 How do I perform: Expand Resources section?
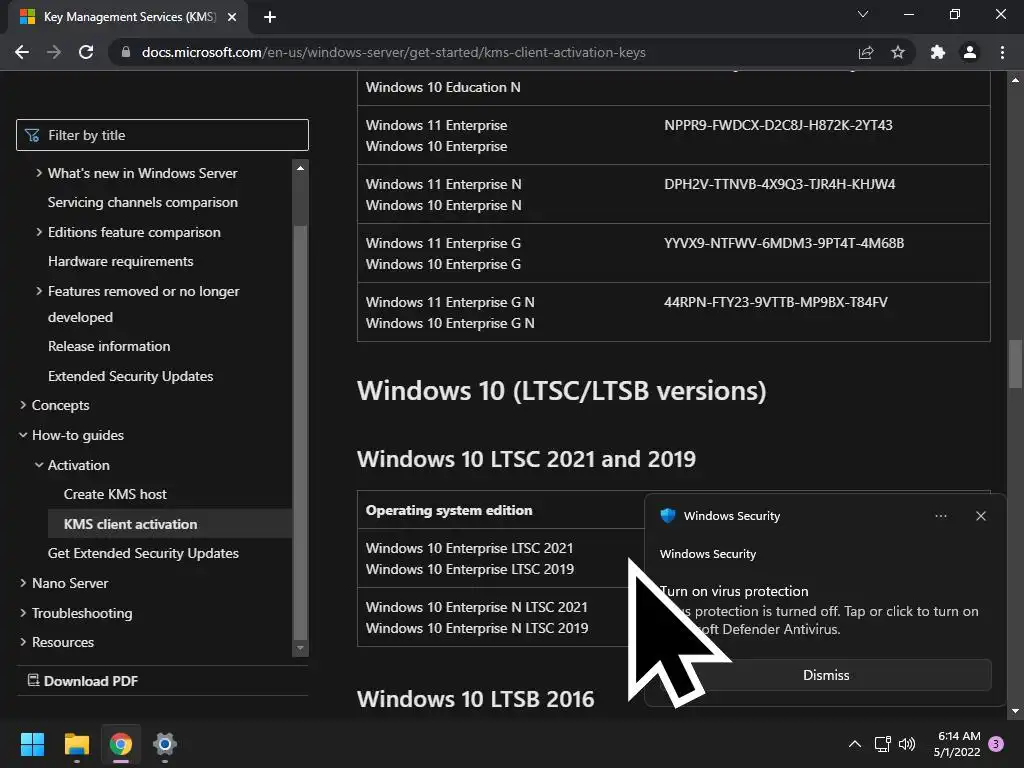pyautogui.click(x=23, y=642)
